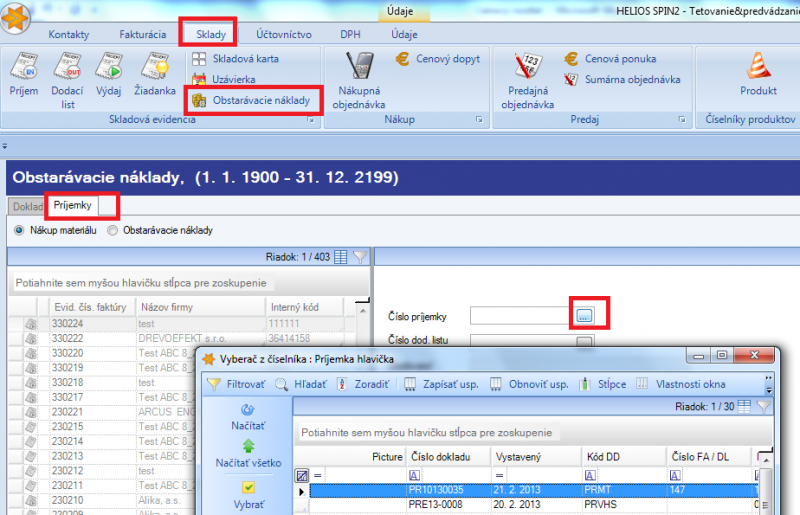Switch to the Fakturácia ribbon tab

pos(142,34)
